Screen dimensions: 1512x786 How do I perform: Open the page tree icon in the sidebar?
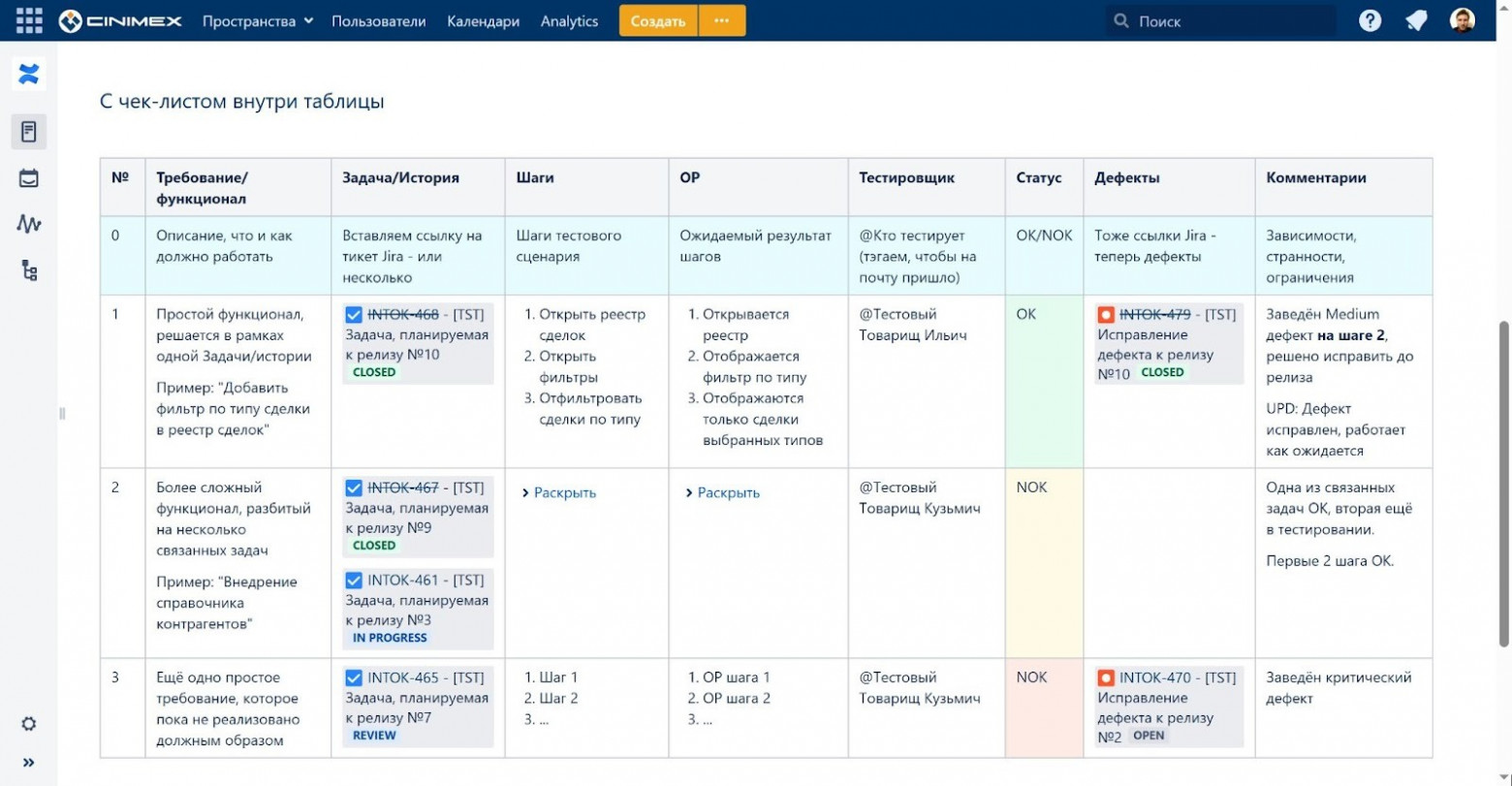click(29, 270)
